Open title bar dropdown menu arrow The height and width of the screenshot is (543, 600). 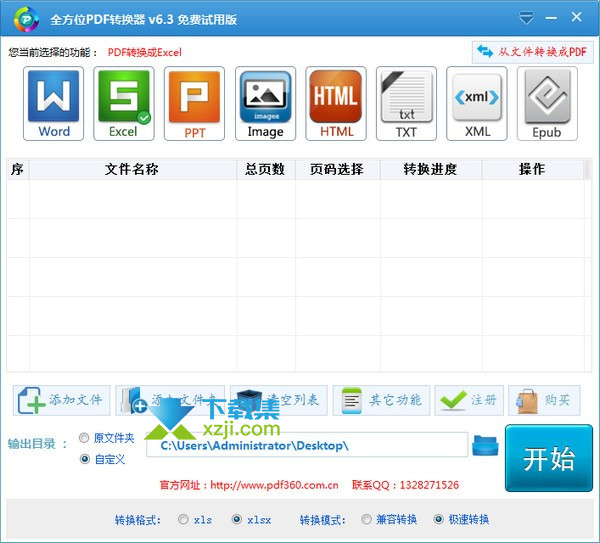526,18
